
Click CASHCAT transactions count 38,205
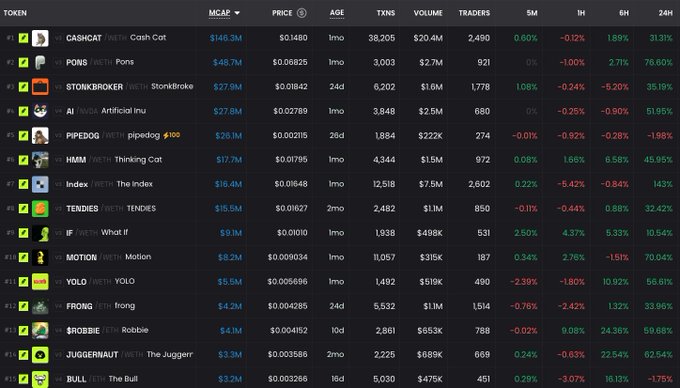click(x=382, y=38)
